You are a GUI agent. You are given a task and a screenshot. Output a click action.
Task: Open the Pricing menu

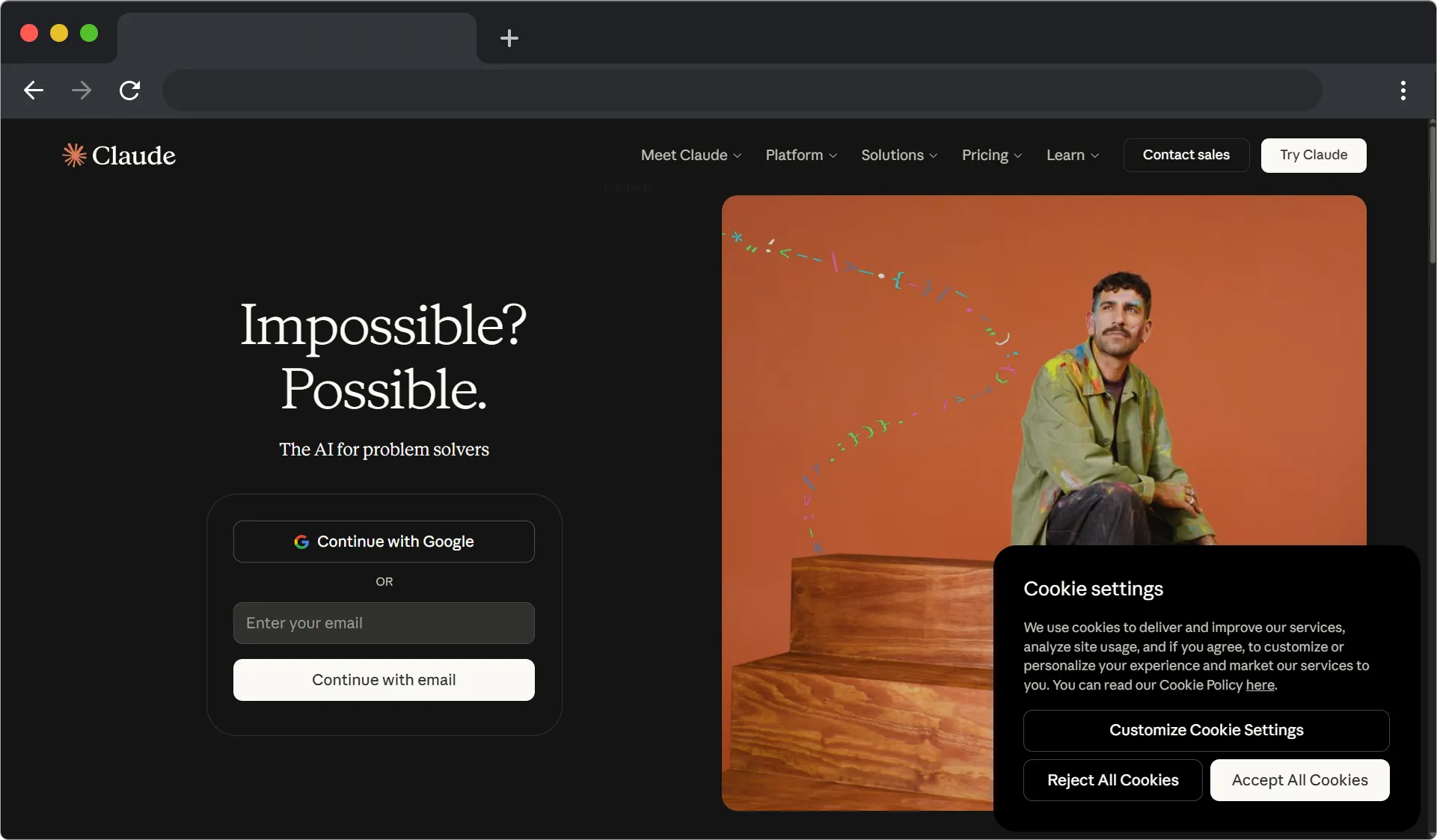pos(991,155)
